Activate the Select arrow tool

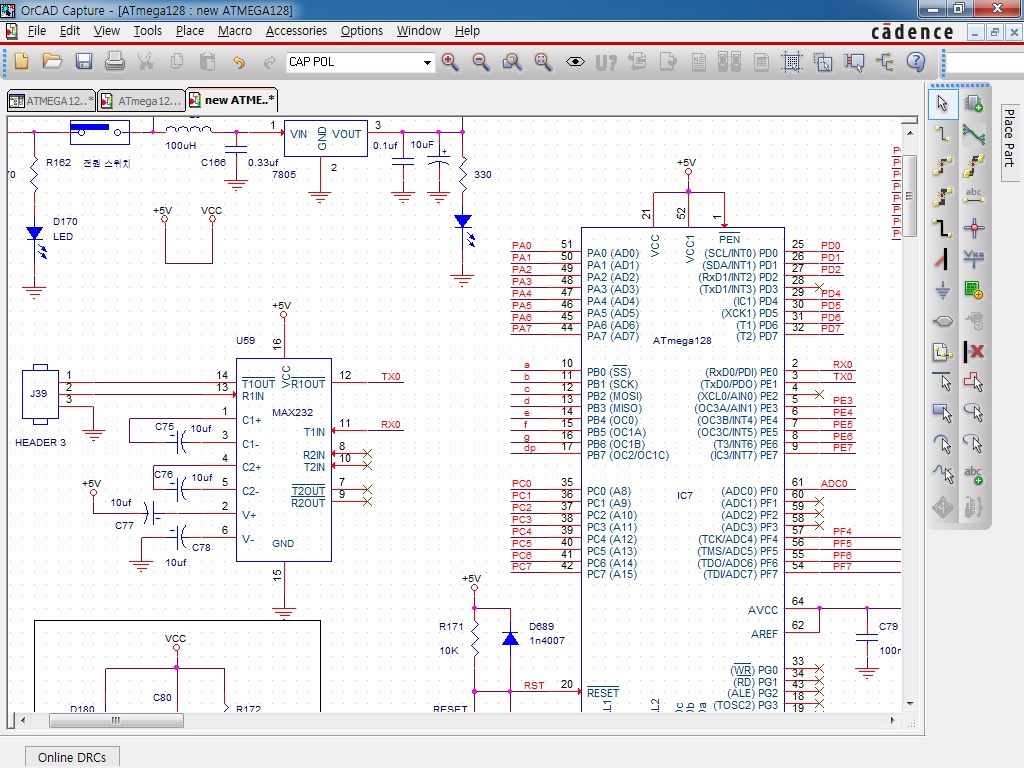[x=942, y=103]
